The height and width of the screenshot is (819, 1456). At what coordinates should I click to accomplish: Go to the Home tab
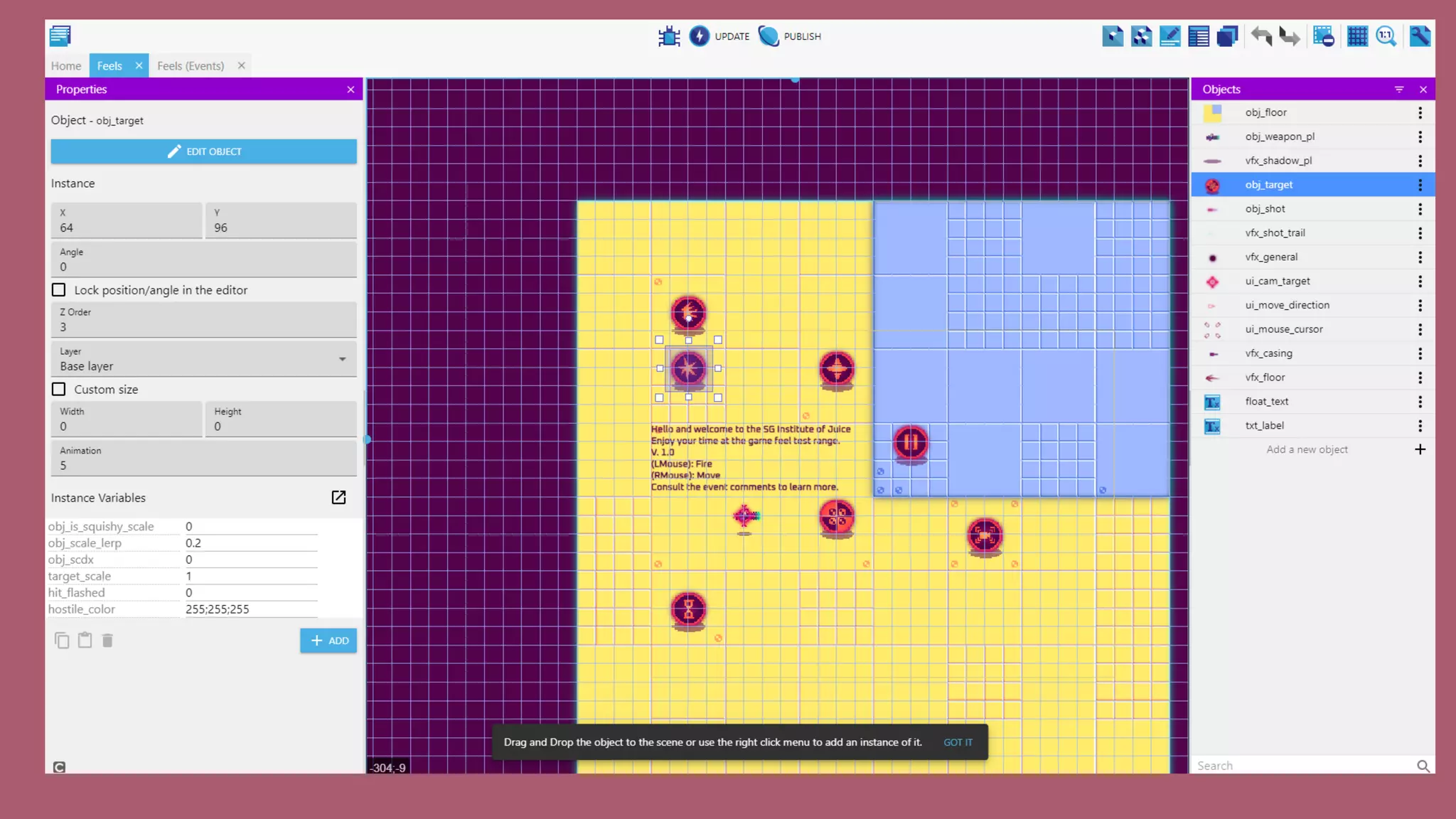tap(66, 66)
